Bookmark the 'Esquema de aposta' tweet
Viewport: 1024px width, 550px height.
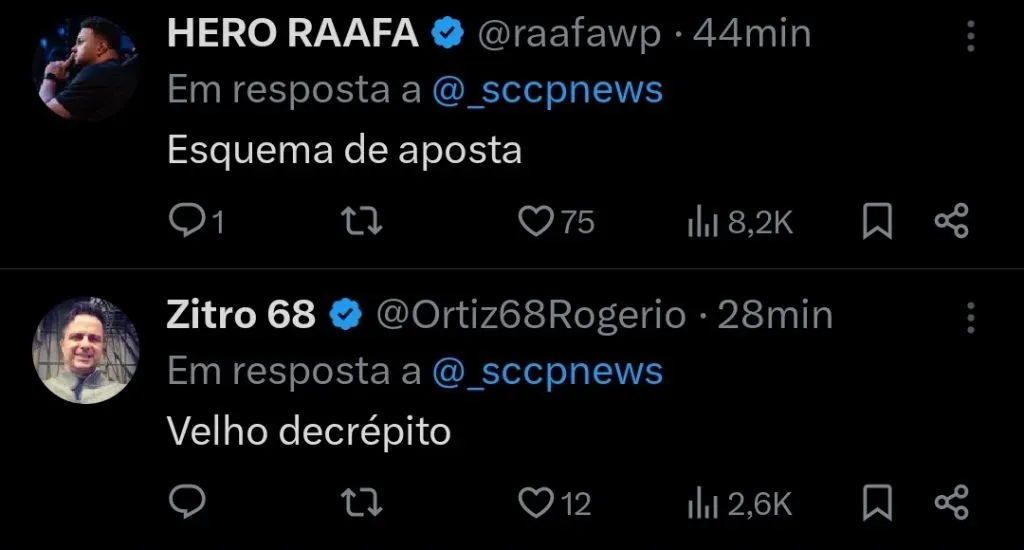click(x=877, y=222)
